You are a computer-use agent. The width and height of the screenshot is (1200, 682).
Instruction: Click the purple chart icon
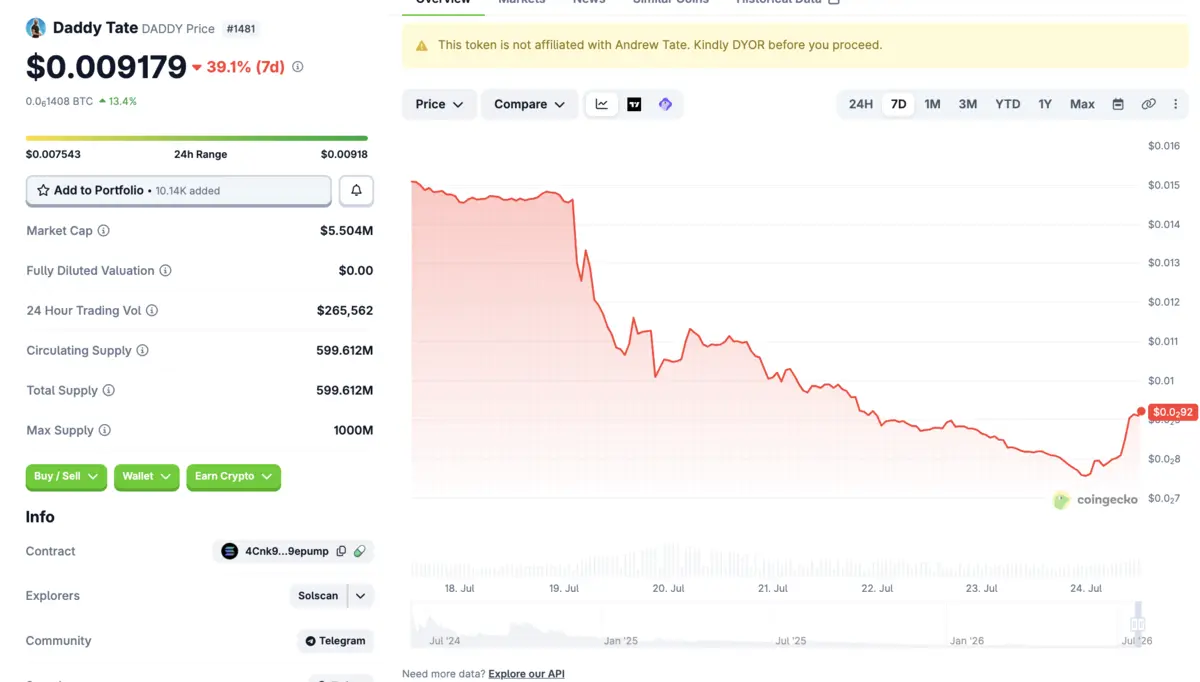pyautogui.click(x=665, y=104)
